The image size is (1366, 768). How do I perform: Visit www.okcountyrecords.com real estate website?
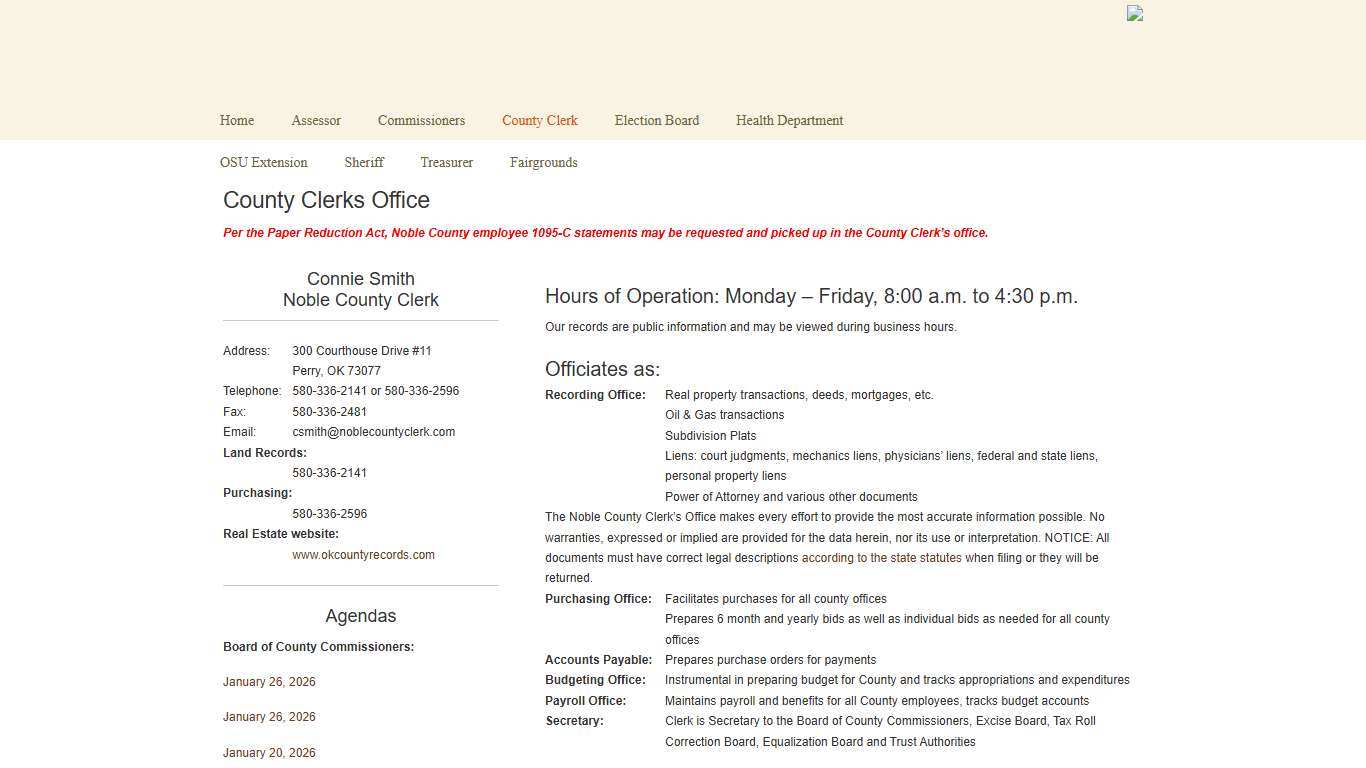click(x=363, y=554)
